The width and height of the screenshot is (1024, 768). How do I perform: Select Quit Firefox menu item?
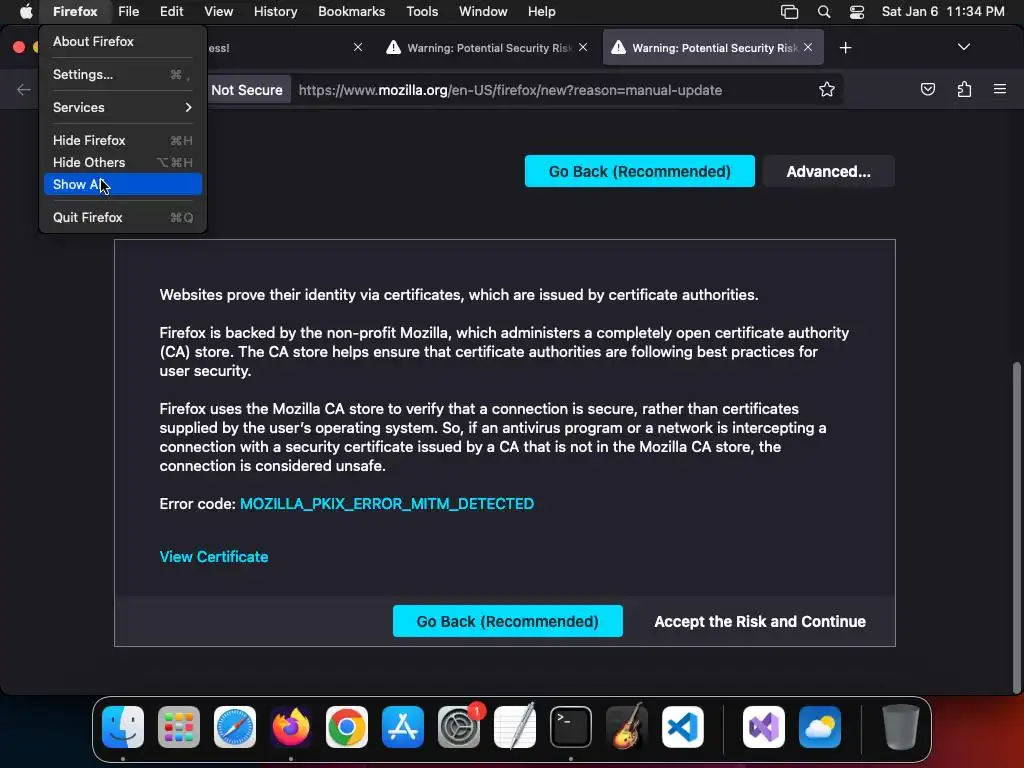(x=123, y=217)
